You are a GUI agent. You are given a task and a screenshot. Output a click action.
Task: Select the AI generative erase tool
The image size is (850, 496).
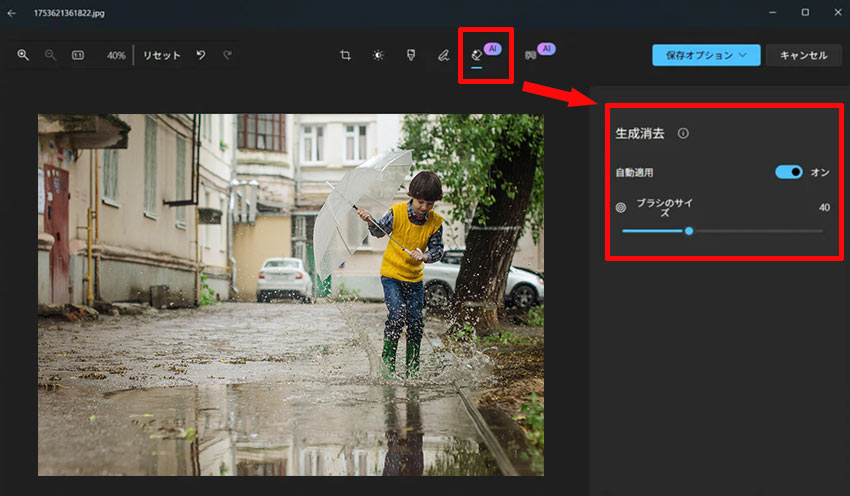coord(477,56)
